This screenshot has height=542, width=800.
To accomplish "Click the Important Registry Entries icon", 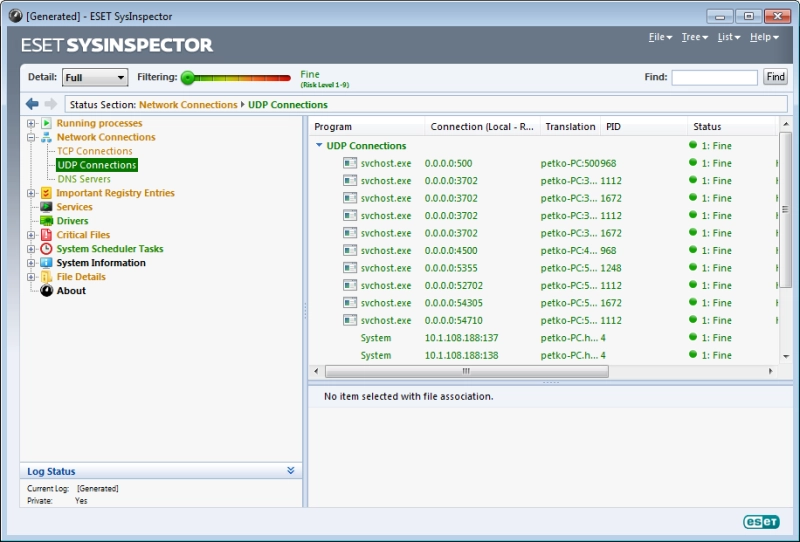I will click(46, 193).
